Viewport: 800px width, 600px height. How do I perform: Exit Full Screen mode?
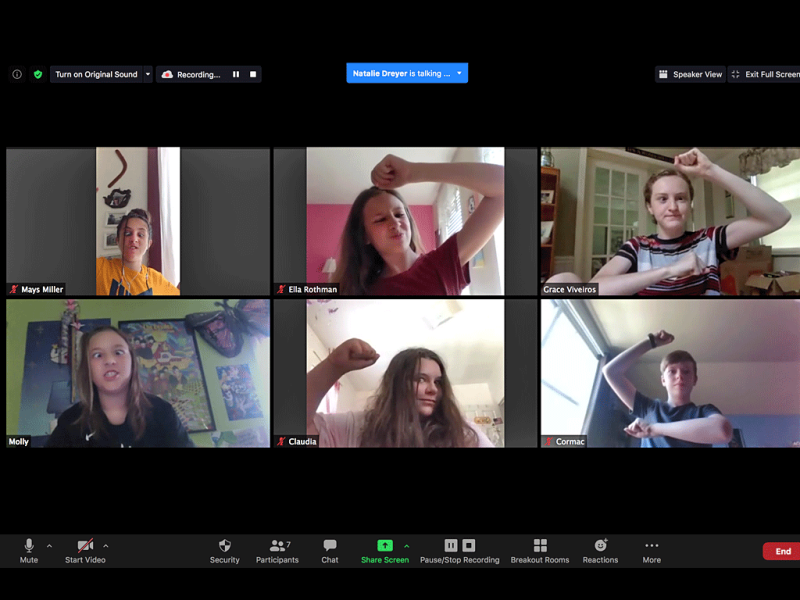pos(764,74)
